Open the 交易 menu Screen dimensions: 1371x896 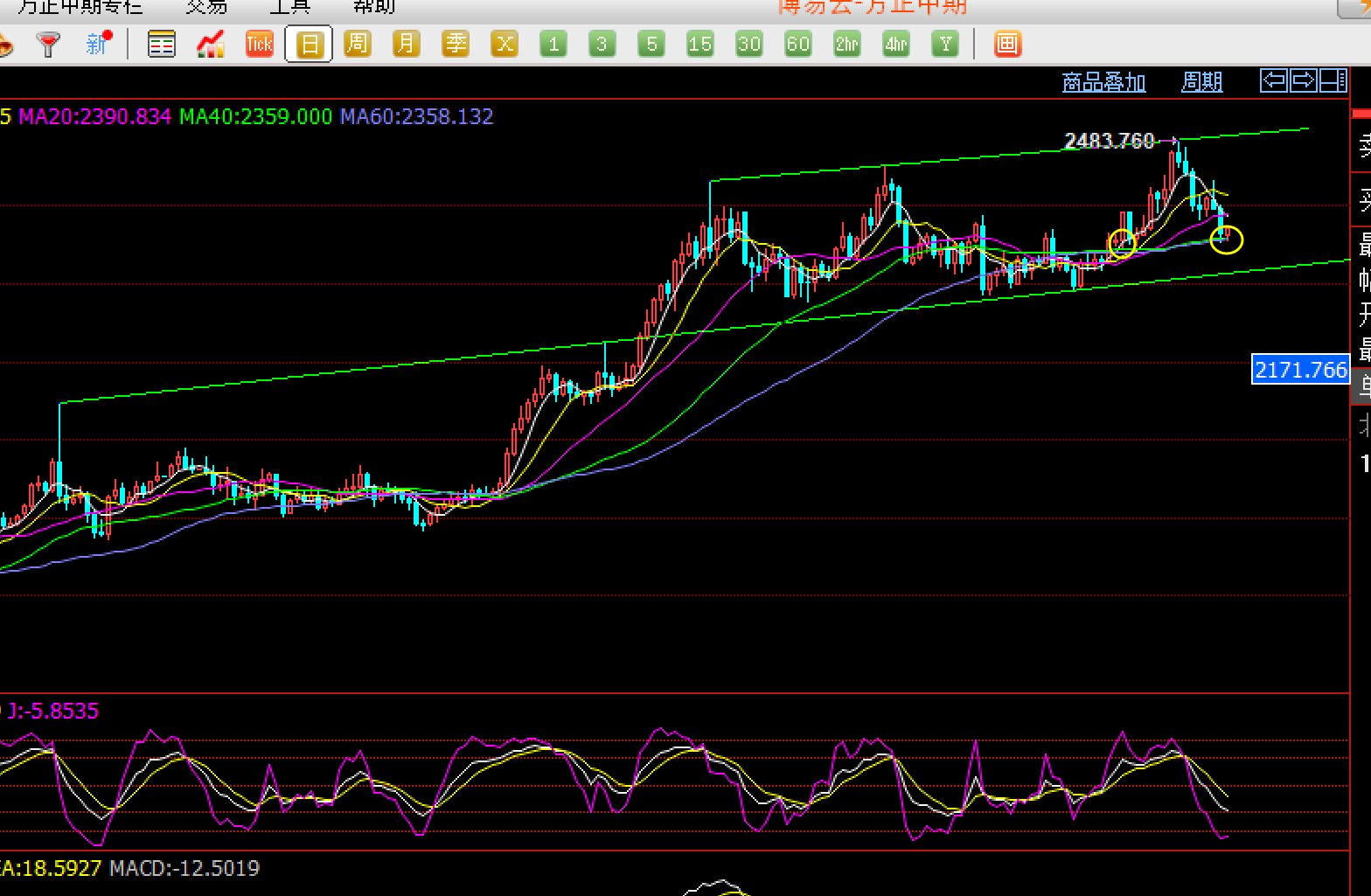click(206, 7)
